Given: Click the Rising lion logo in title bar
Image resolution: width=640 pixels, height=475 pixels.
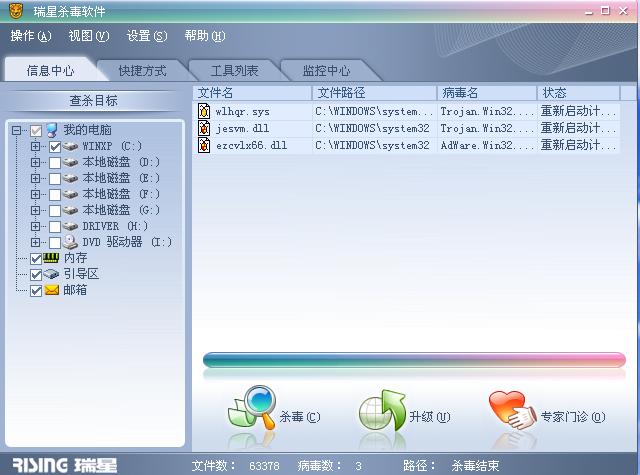Looking at the screenshot, I should (x=16, y=11).
